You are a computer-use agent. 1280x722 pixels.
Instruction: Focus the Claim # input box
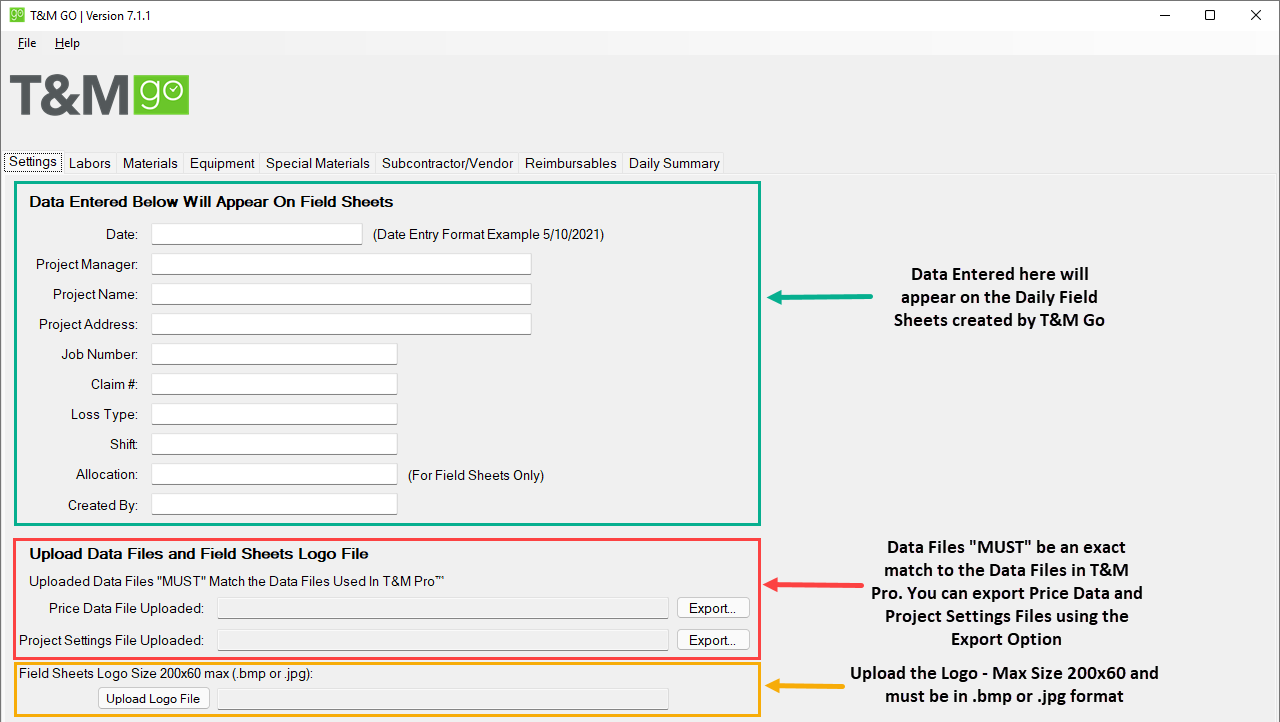point(274,384)
